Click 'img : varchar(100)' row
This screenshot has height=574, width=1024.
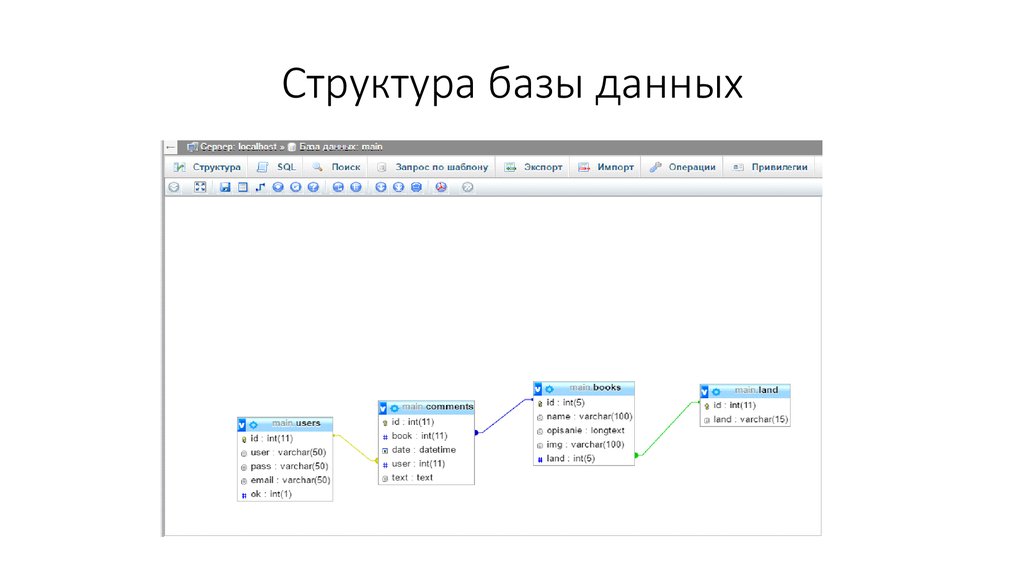point(584,445)
